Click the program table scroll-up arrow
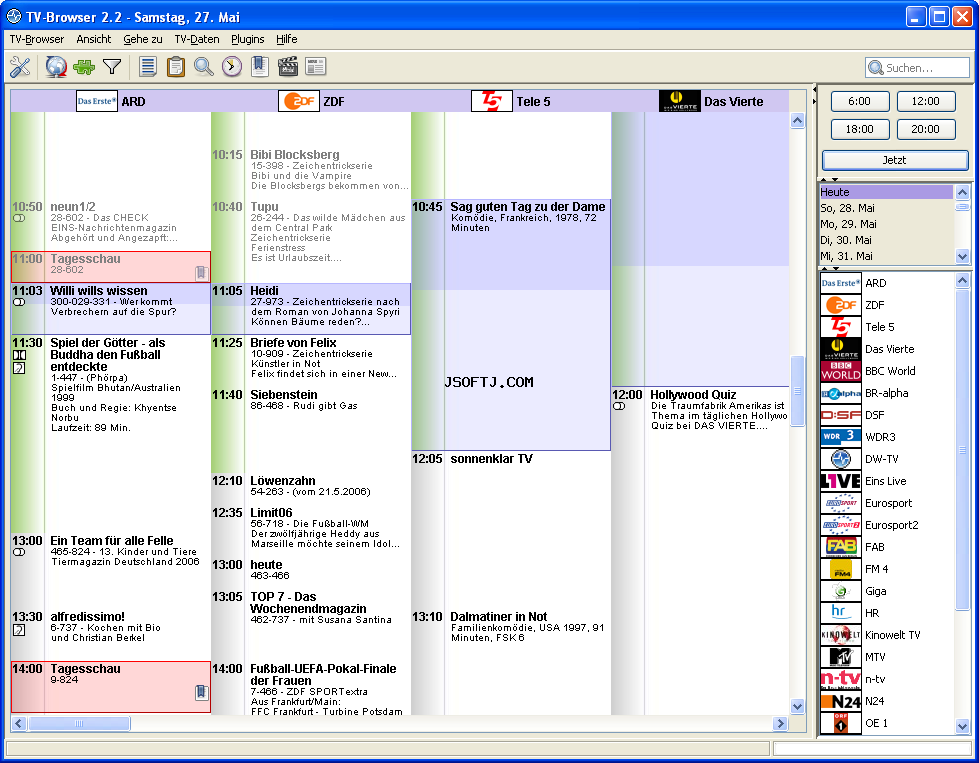Screen dimensions: 979x763 [x=797, y=120]
